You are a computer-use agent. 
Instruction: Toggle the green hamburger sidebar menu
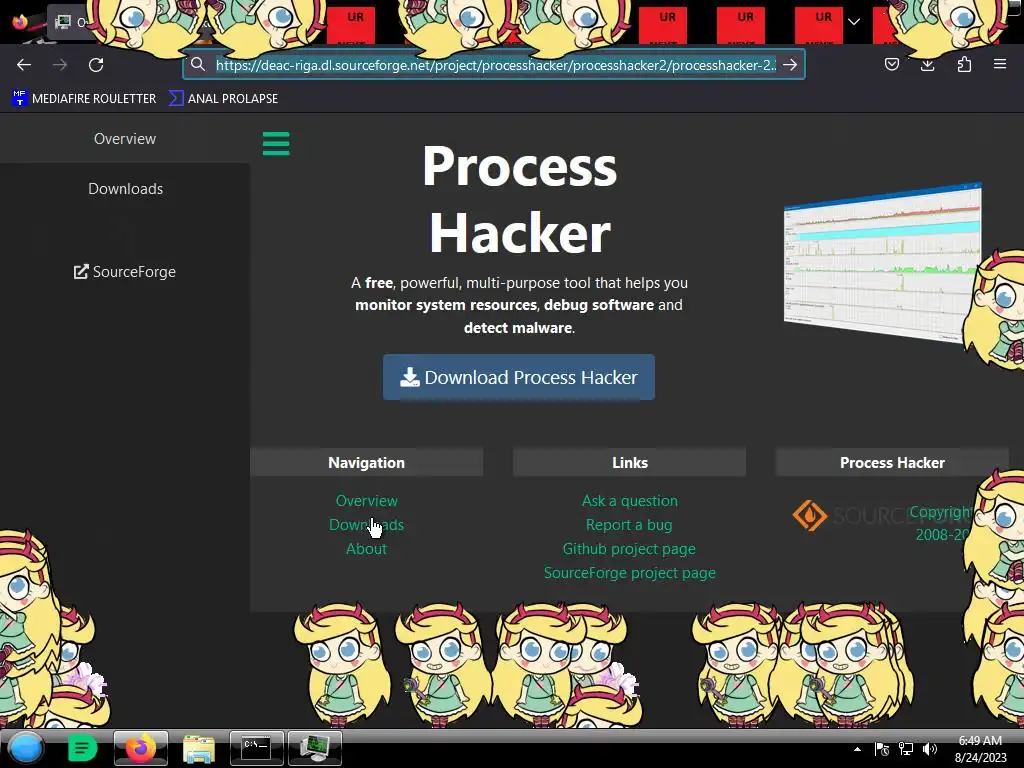click(276, 144)
